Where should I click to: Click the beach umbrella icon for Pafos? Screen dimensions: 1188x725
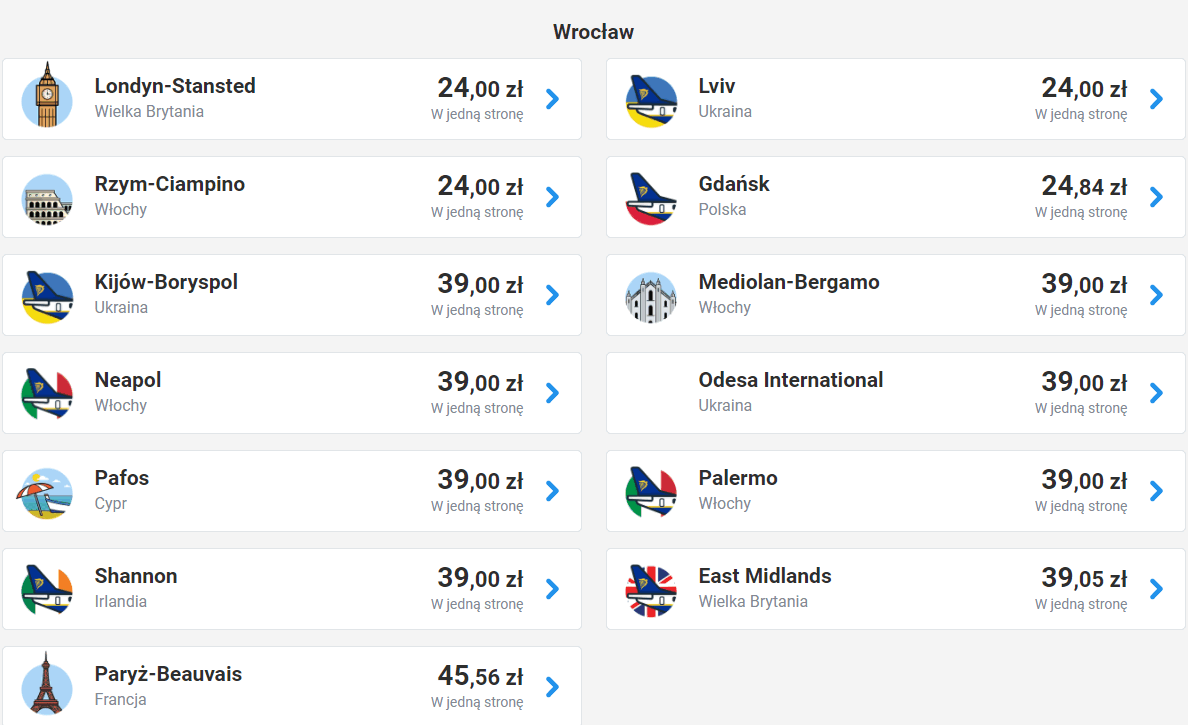pos(47,491)
